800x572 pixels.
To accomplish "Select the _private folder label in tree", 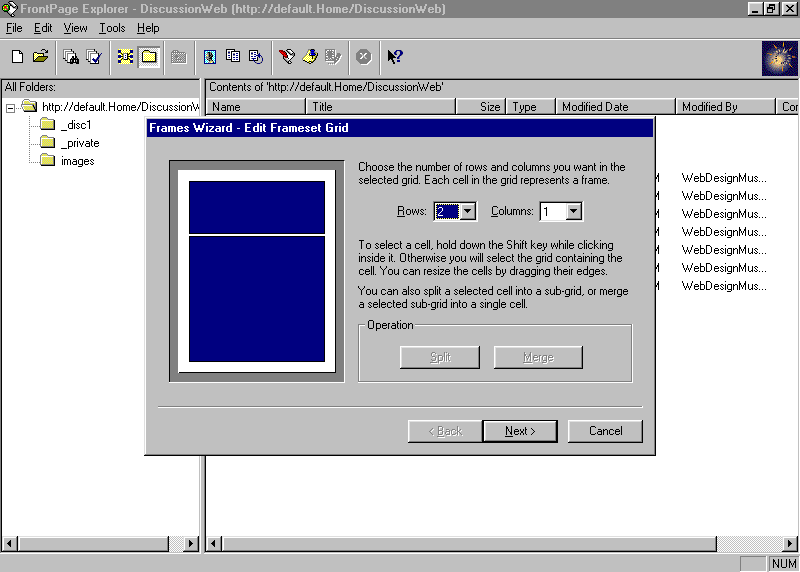I will tap(80, 143).
